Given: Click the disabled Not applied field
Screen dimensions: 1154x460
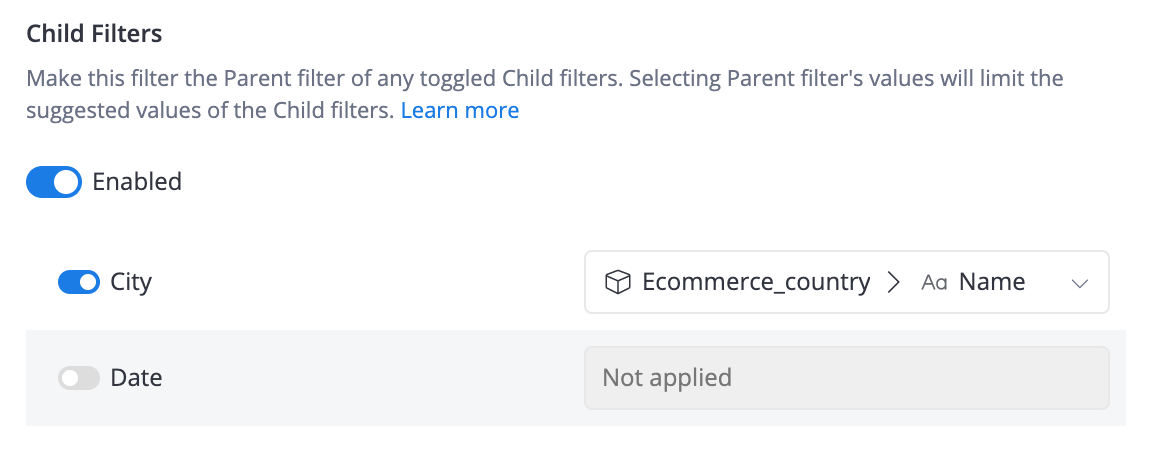Looking at the screenshot, I should [x=846, y=378].
